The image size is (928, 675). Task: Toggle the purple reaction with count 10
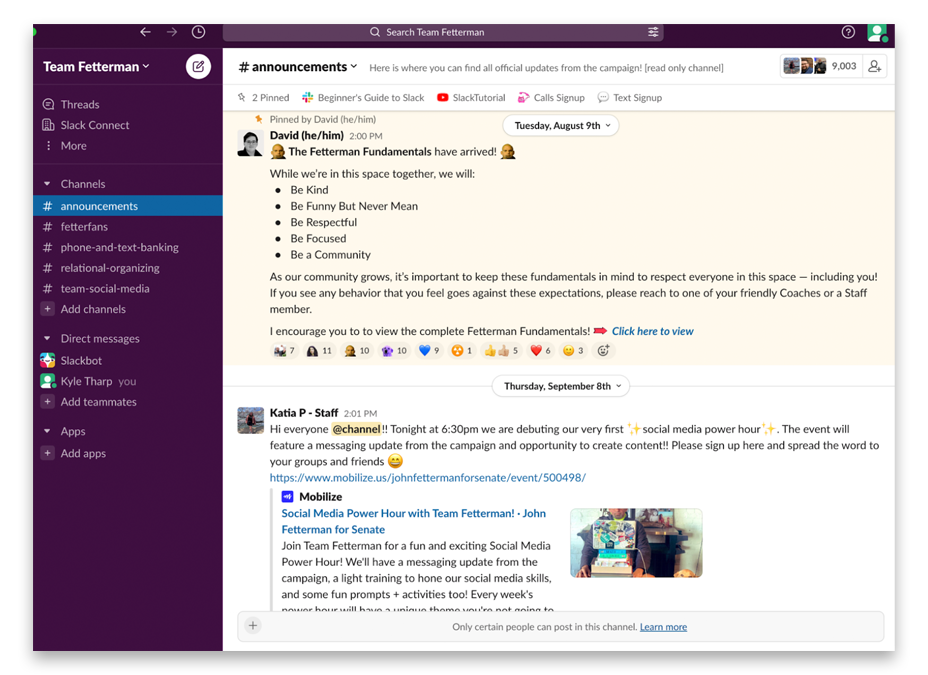pyautogui.click(x=394, y=351)
